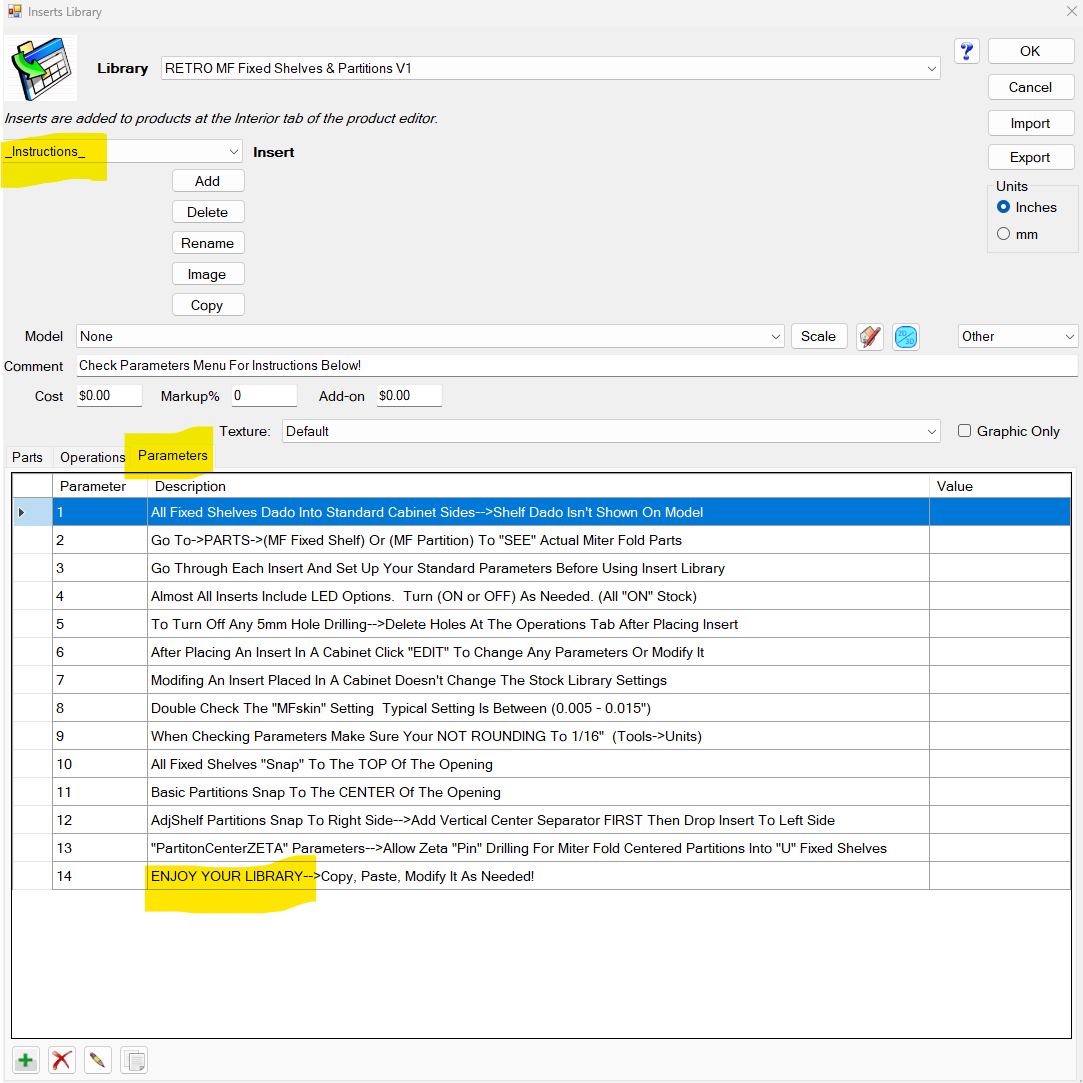Click the green plus add parameter icon
The image size is (1083, 1083).
click(x=26, y=1060)
